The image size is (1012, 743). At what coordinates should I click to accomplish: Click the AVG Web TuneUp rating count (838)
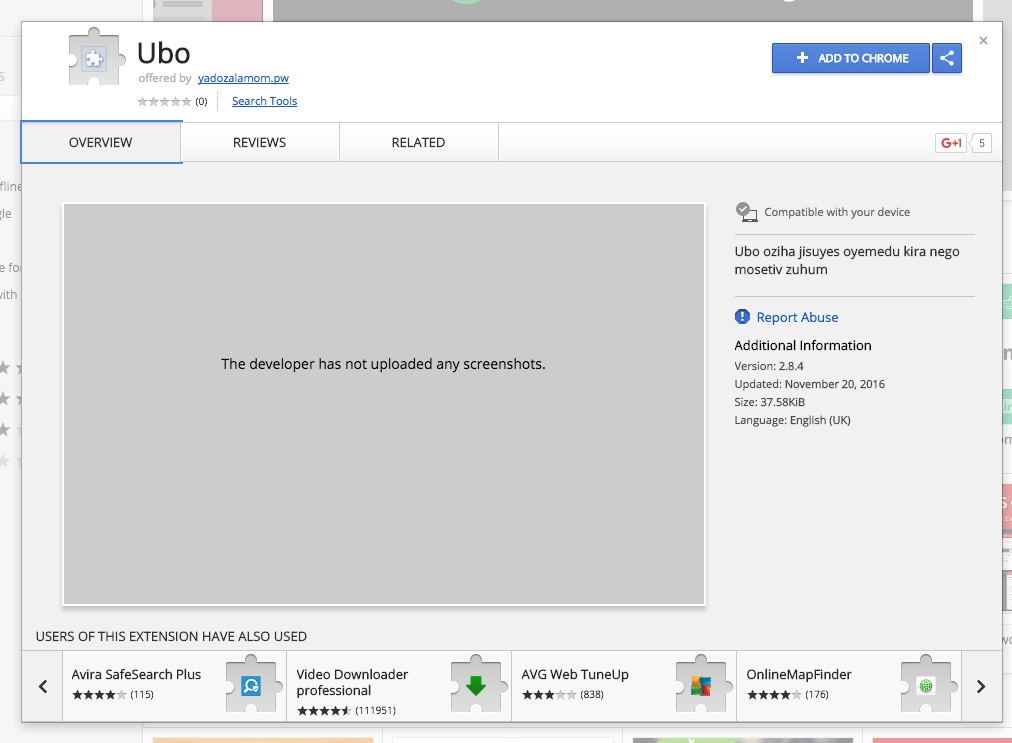[x=592, y=695]
